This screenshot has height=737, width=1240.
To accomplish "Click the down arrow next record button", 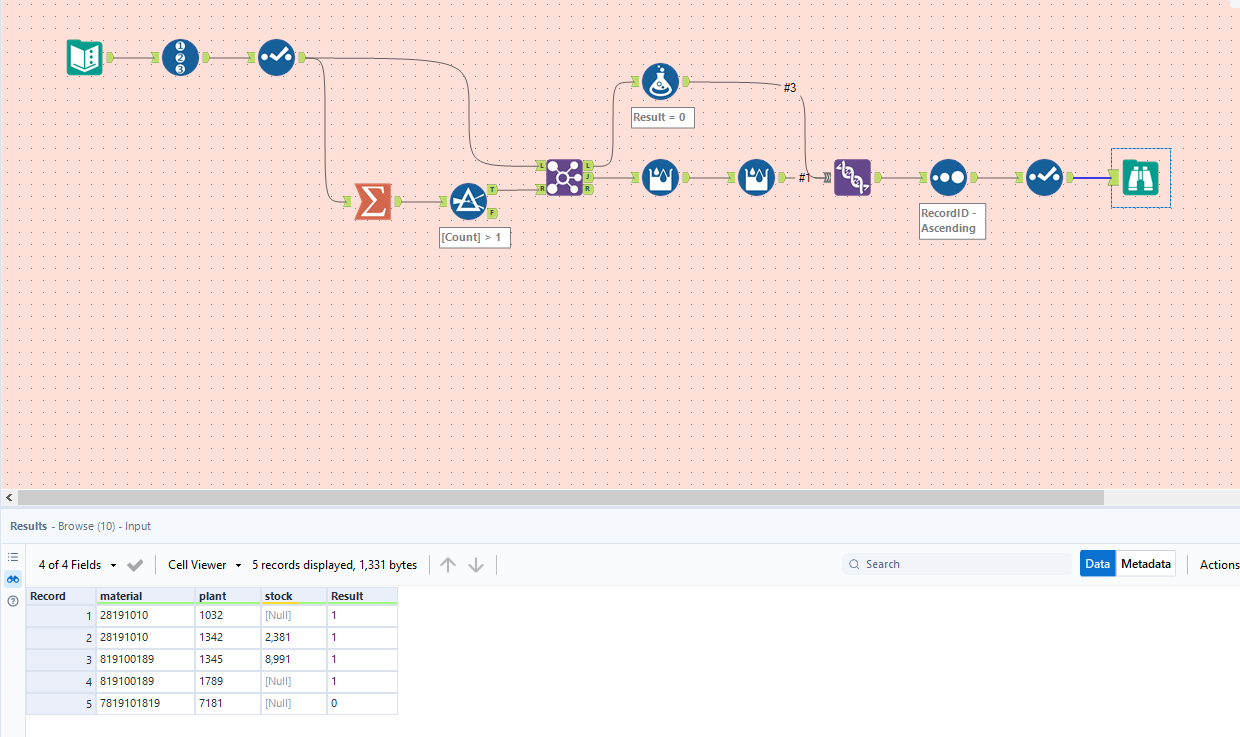I will click(x=476, y=565).
